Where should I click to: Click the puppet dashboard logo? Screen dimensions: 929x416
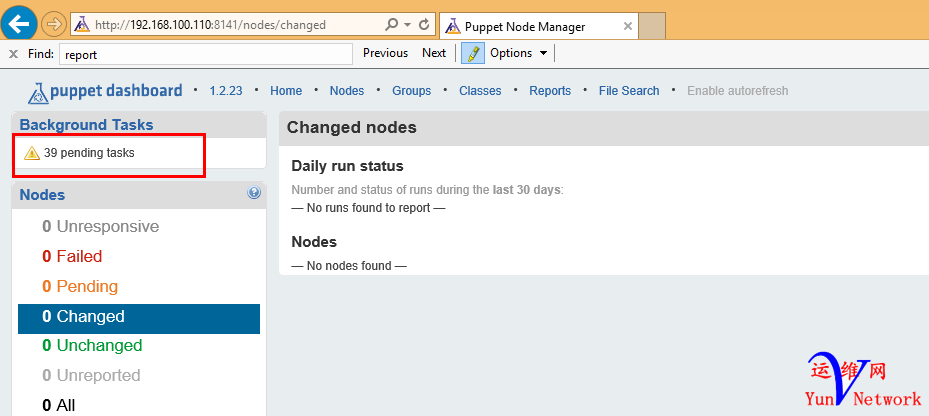105,91
